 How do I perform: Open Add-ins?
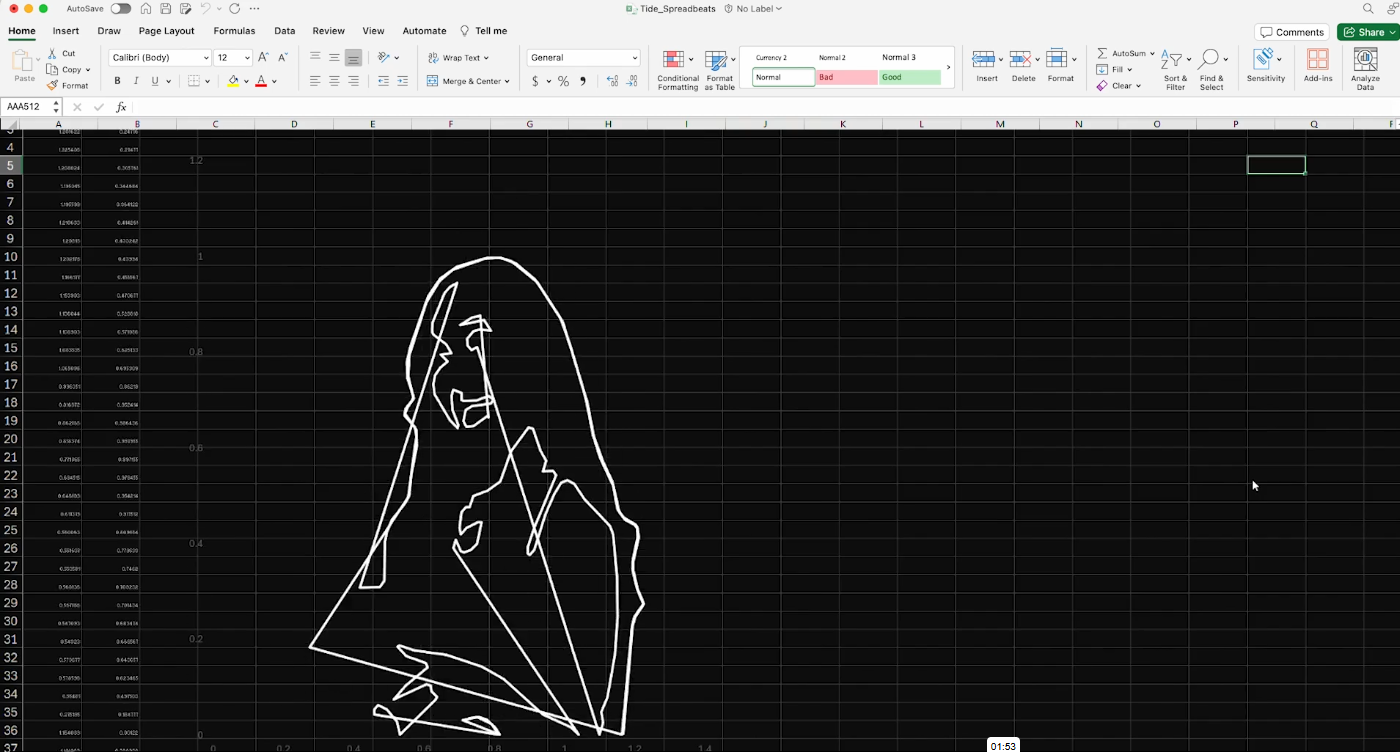tap(1318, 67)
